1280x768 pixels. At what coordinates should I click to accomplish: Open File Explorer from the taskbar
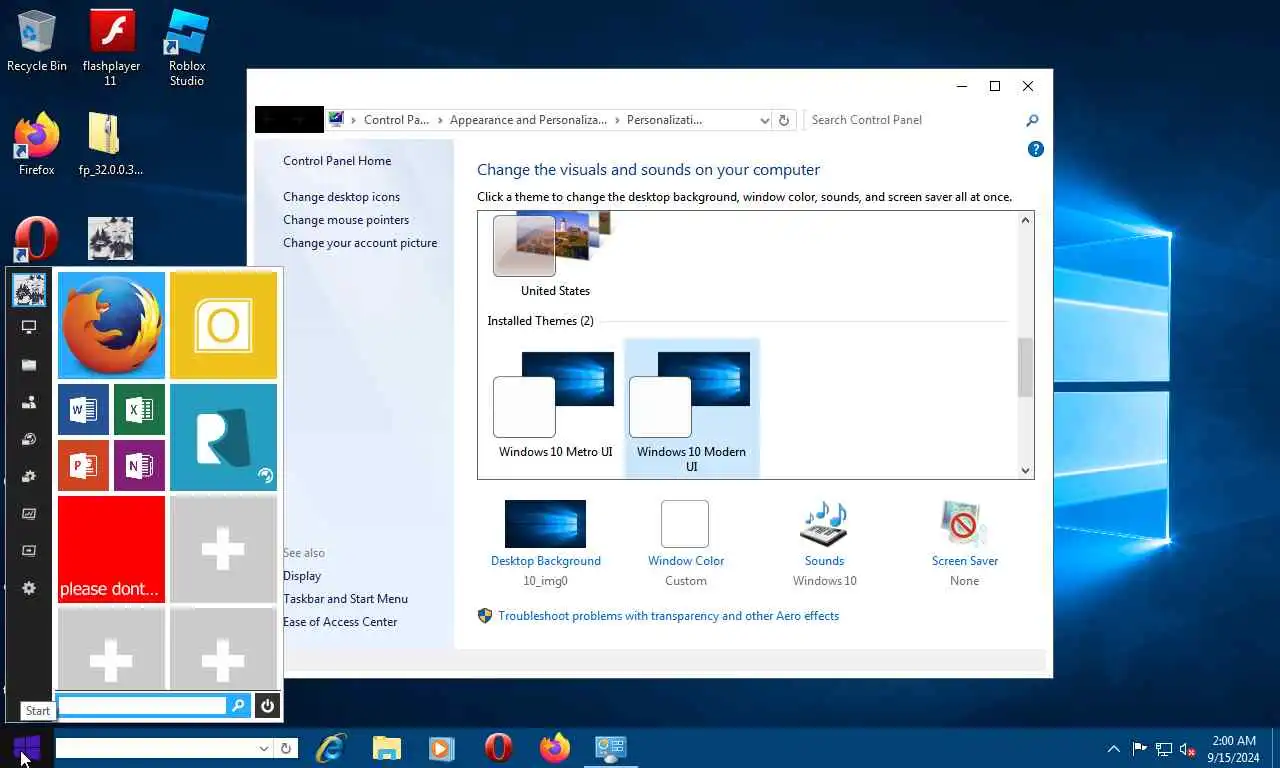click(x=386, y=748)
